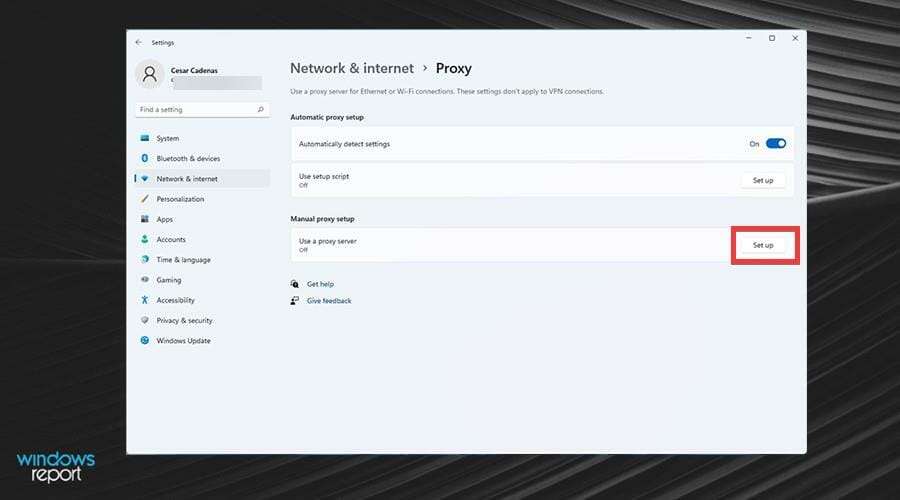Viewport: 900px width, 500px height.
Task: Open the Network & internet sidebar item
Action: 187,179
